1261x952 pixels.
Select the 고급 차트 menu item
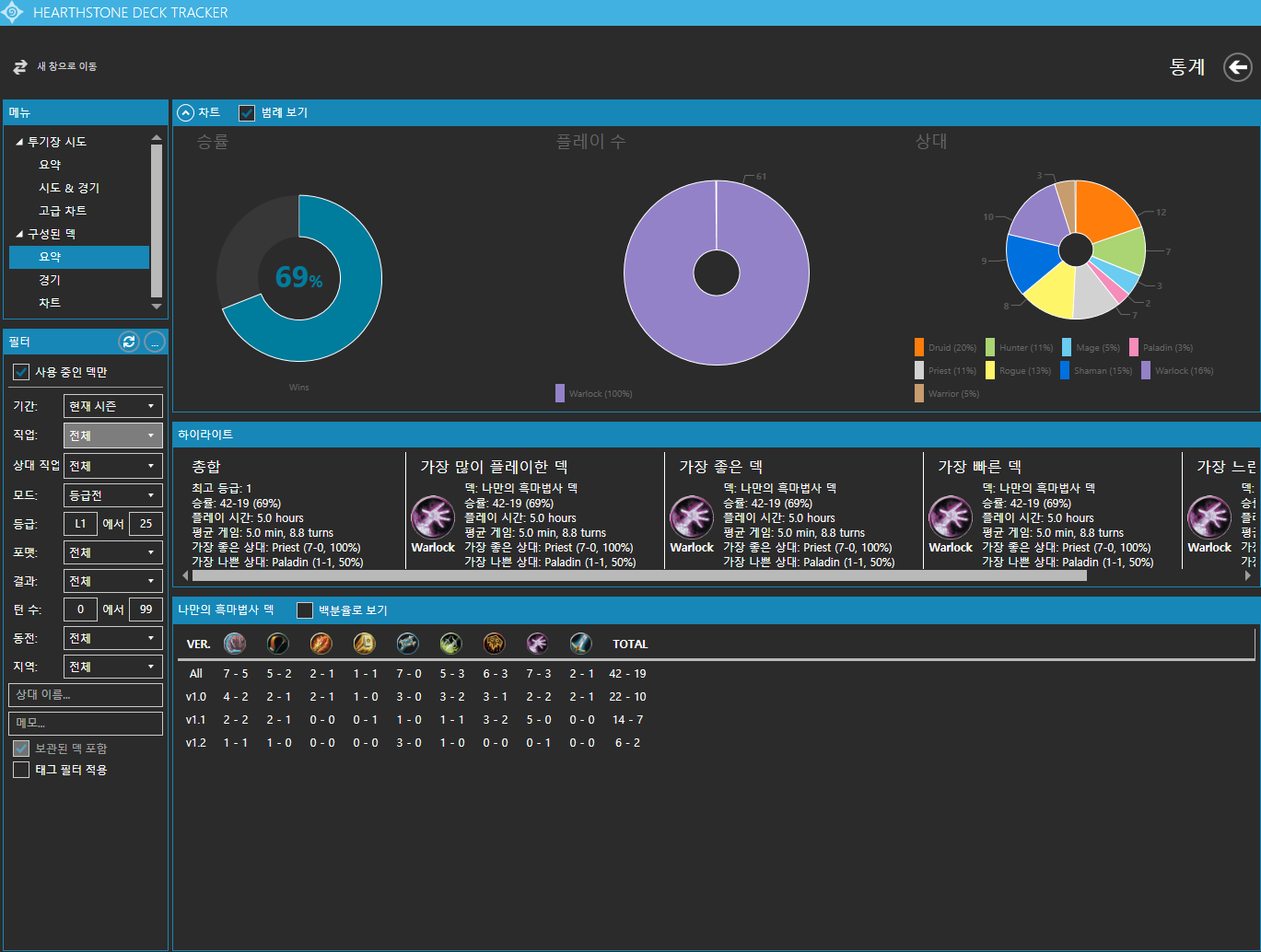point(63,211)
